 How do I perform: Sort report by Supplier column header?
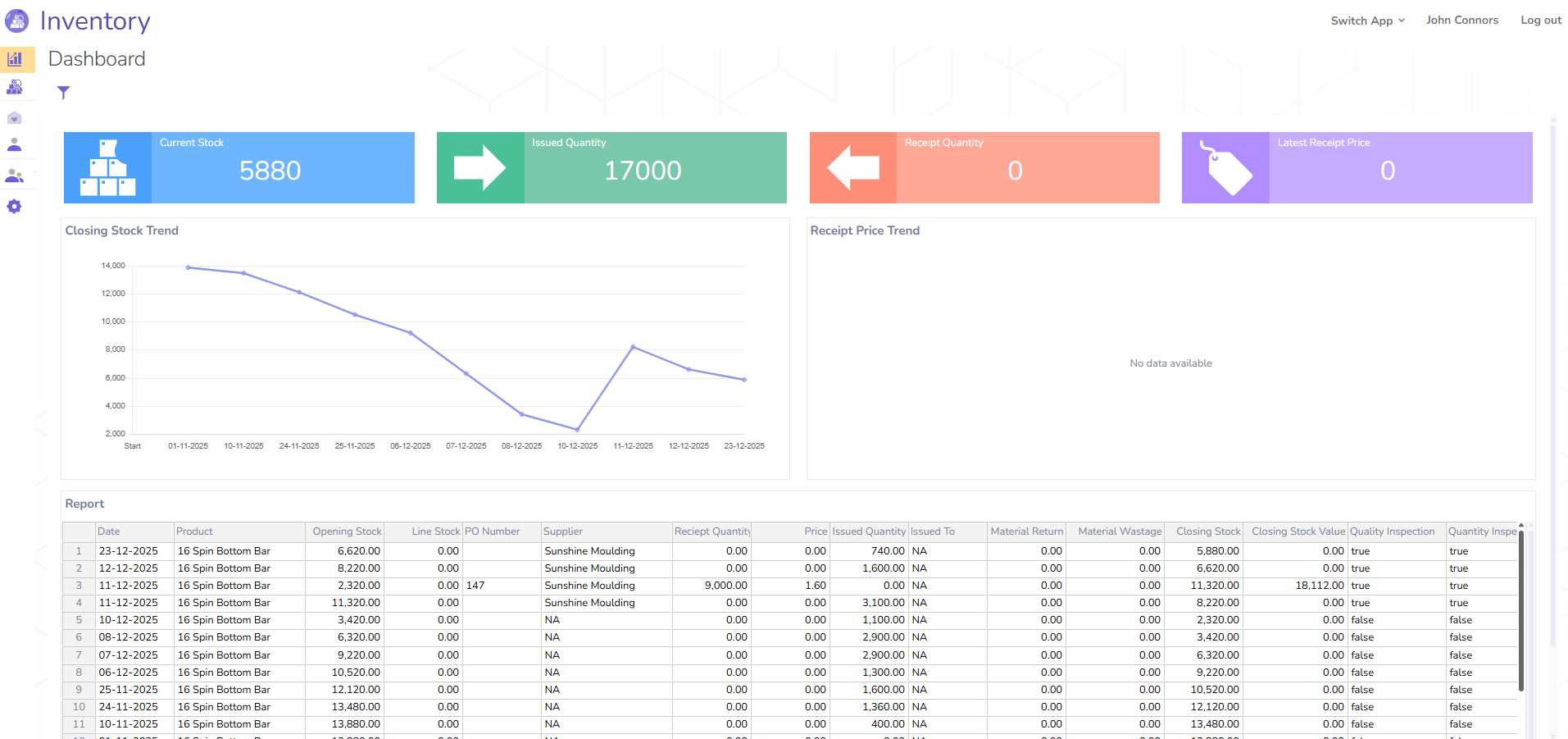[607, 531]
